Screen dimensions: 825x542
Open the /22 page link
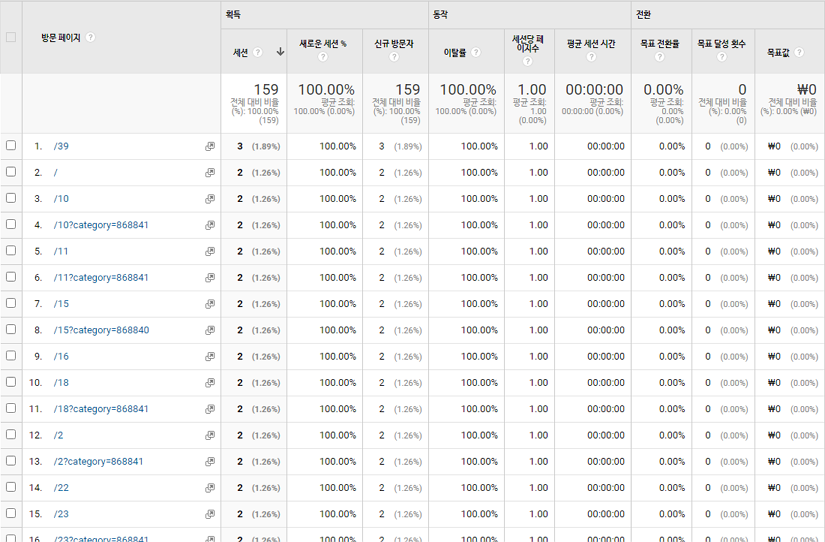pos(61,488)
